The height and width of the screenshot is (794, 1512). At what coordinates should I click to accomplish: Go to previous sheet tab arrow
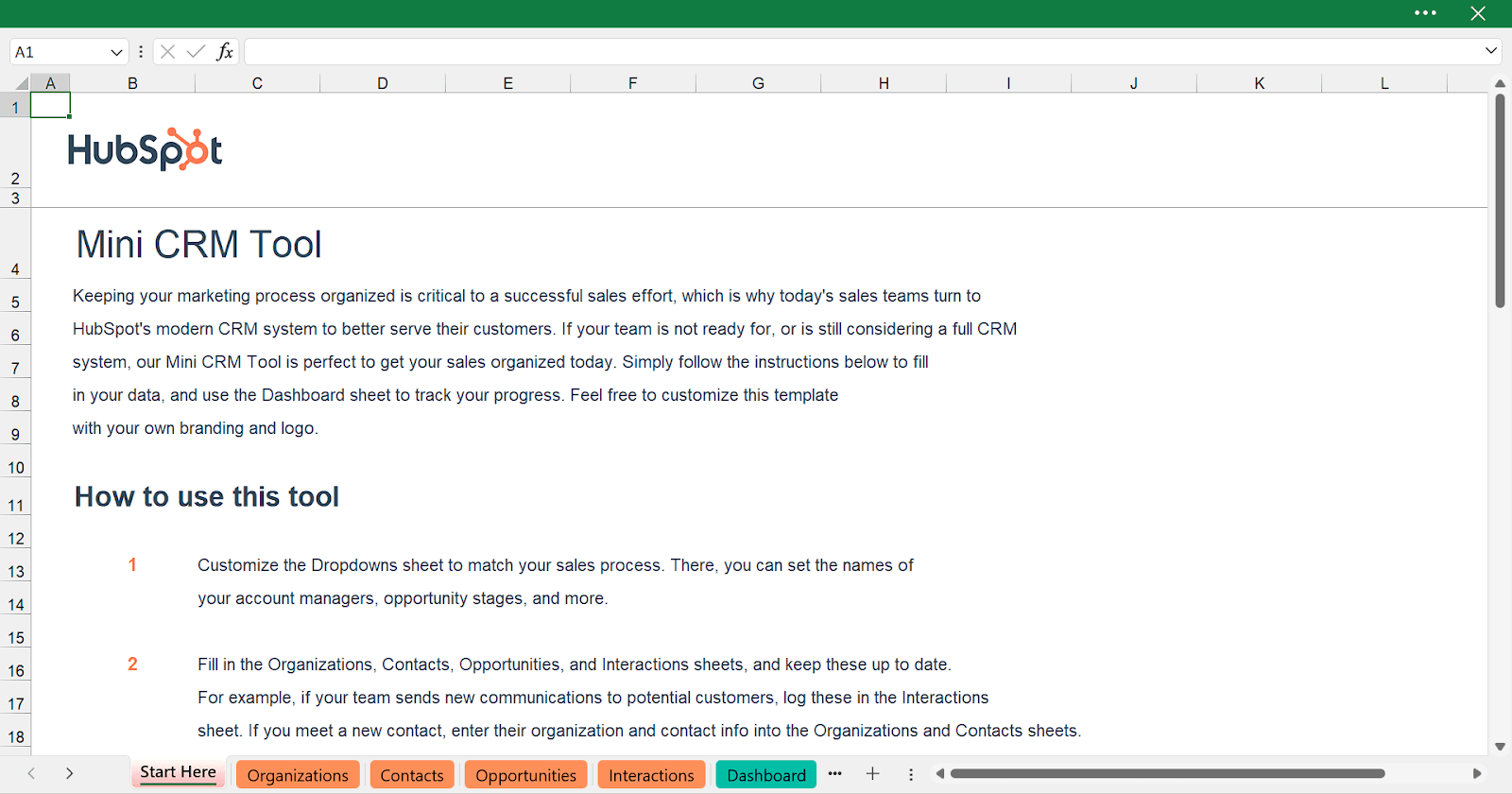click(31, 773)
